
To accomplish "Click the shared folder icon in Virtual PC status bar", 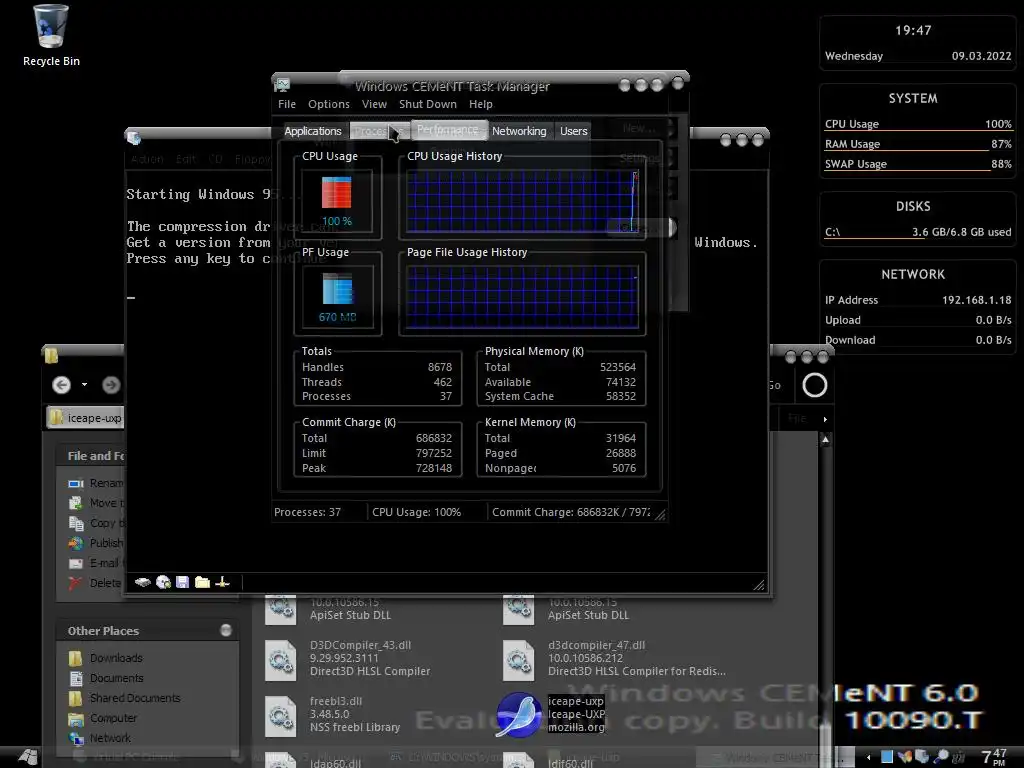I will pyautogui.click(x=202, y=582).
